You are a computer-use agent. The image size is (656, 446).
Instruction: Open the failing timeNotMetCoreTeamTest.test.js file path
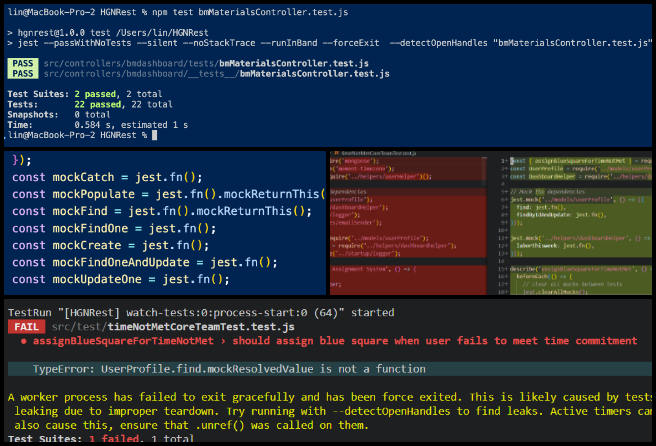[x=173, y=327]
